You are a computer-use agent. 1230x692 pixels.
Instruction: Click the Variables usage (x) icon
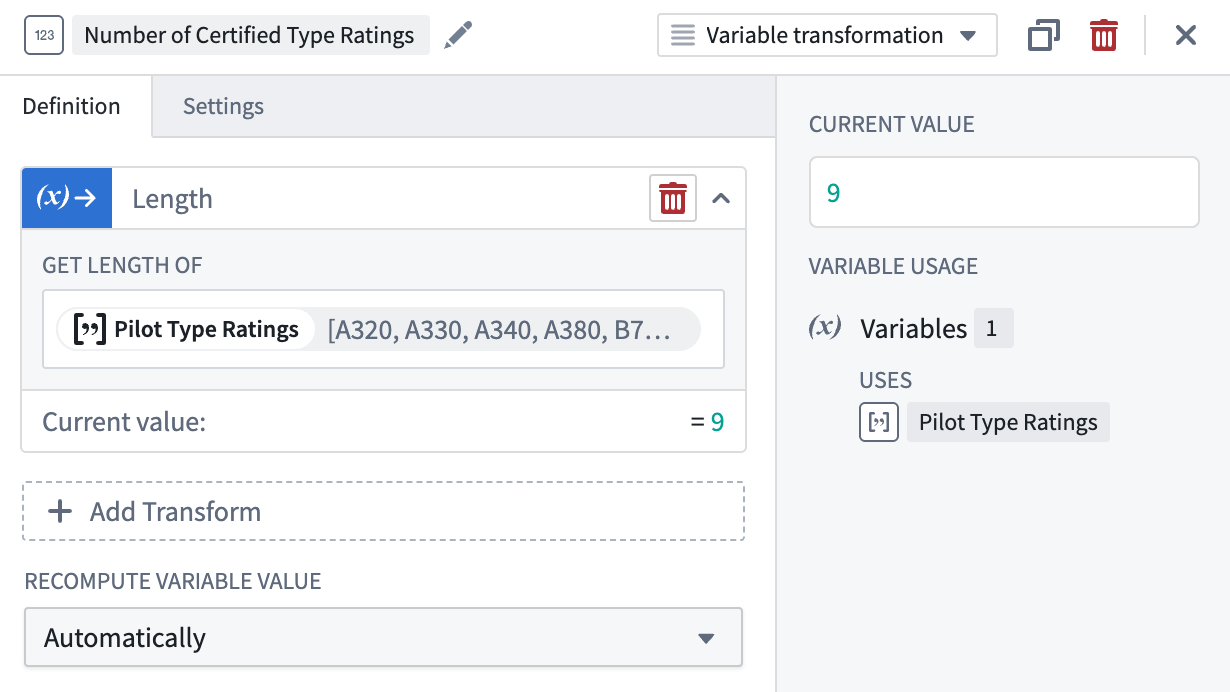(825, 328)
